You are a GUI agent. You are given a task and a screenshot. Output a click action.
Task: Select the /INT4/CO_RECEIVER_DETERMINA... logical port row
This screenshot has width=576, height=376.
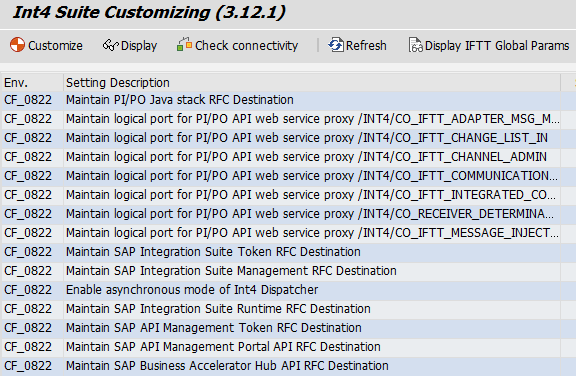coord(312,214)
